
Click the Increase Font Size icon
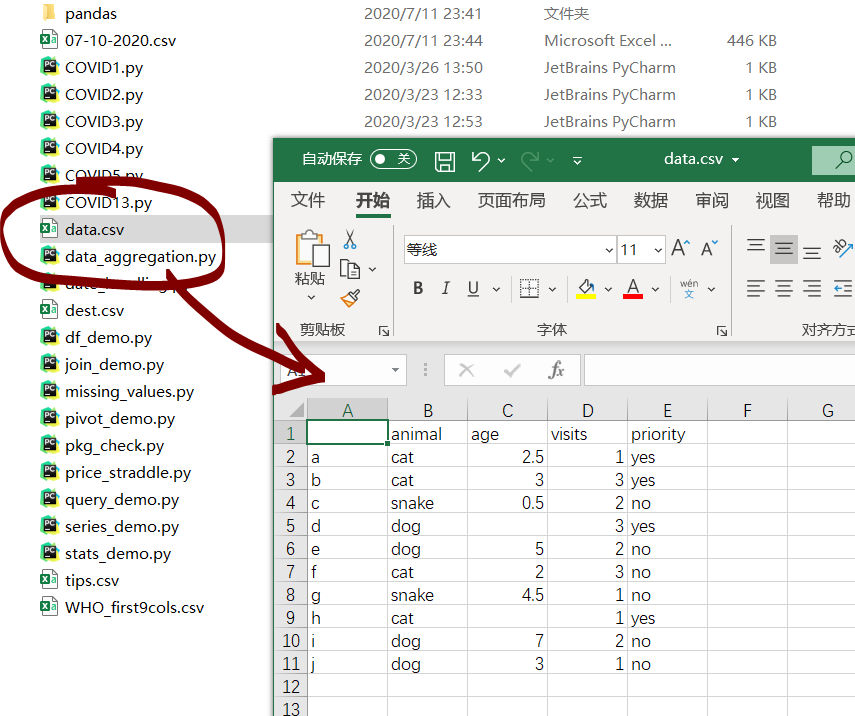[681, 249]
